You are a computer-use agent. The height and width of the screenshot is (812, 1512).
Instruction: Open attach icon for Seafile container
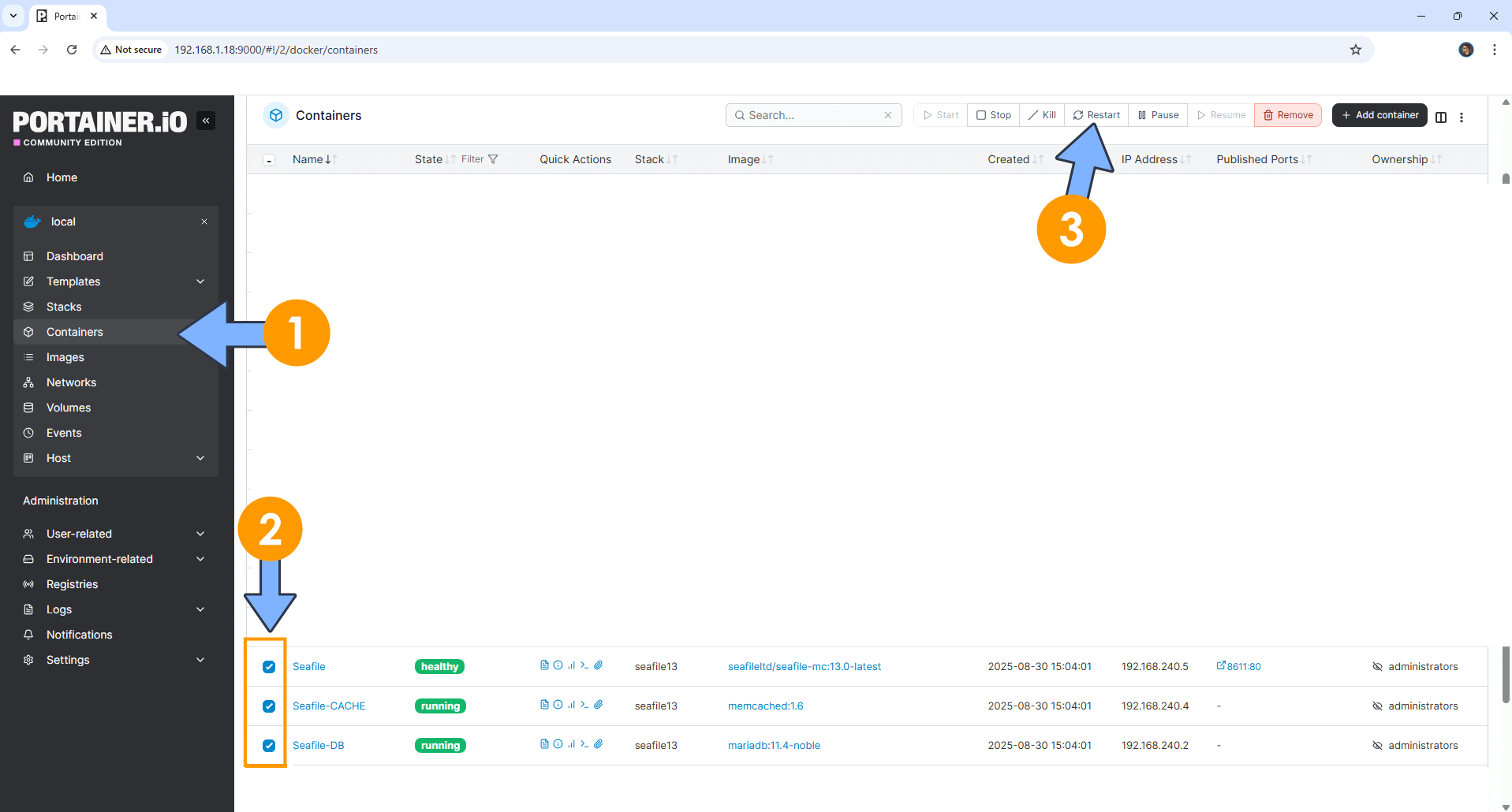599,665
